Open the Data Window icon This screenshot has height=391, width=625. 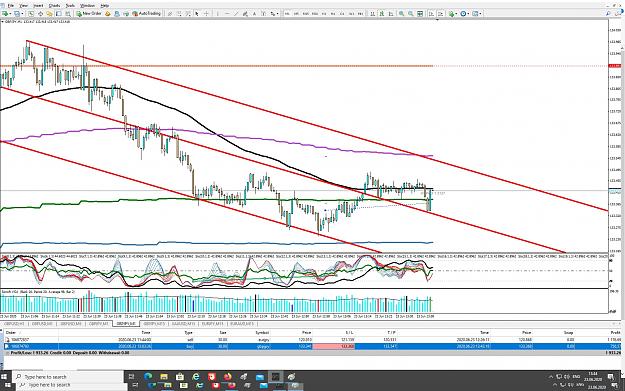coord(40,14)
